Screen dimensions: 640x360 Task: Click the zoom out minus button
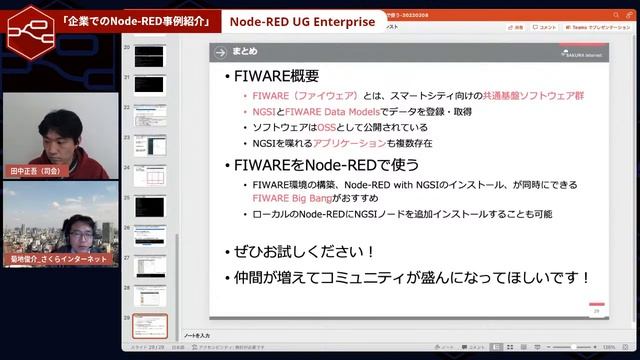[549, 347]
